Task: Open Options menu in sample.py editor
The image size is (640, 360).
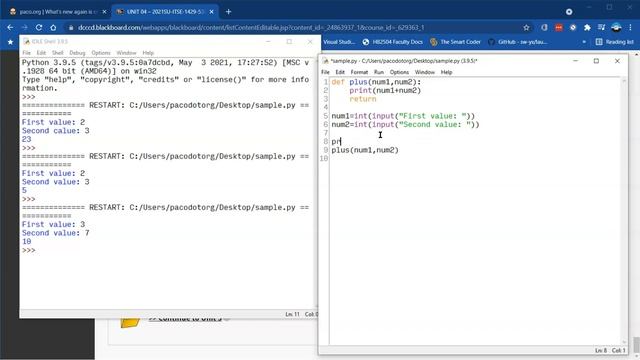Action: [x=399, y=72]
